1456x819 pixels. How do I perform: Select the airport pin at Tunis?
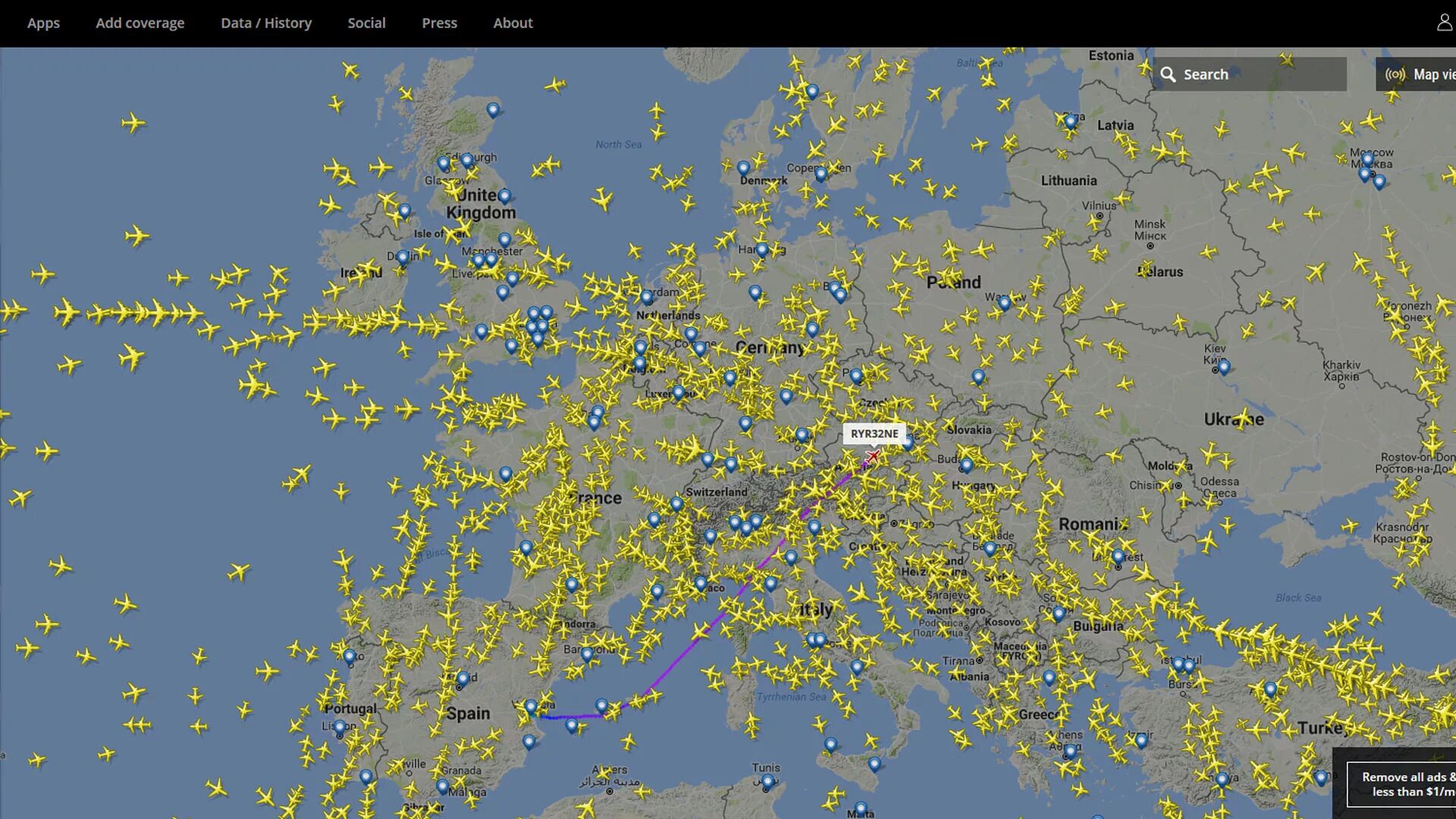tap(767, 781)
